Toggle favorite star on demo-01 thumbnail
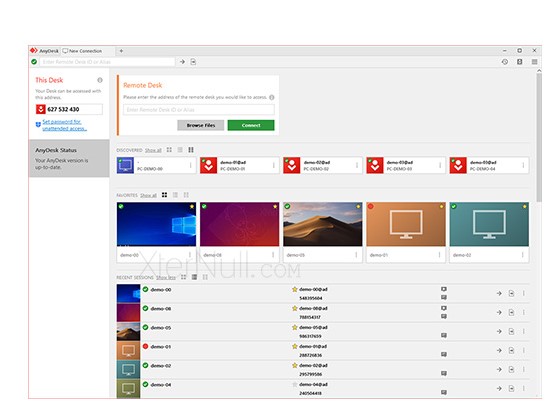The width and height of the screenshot is (559, 420). coord(441,206)
